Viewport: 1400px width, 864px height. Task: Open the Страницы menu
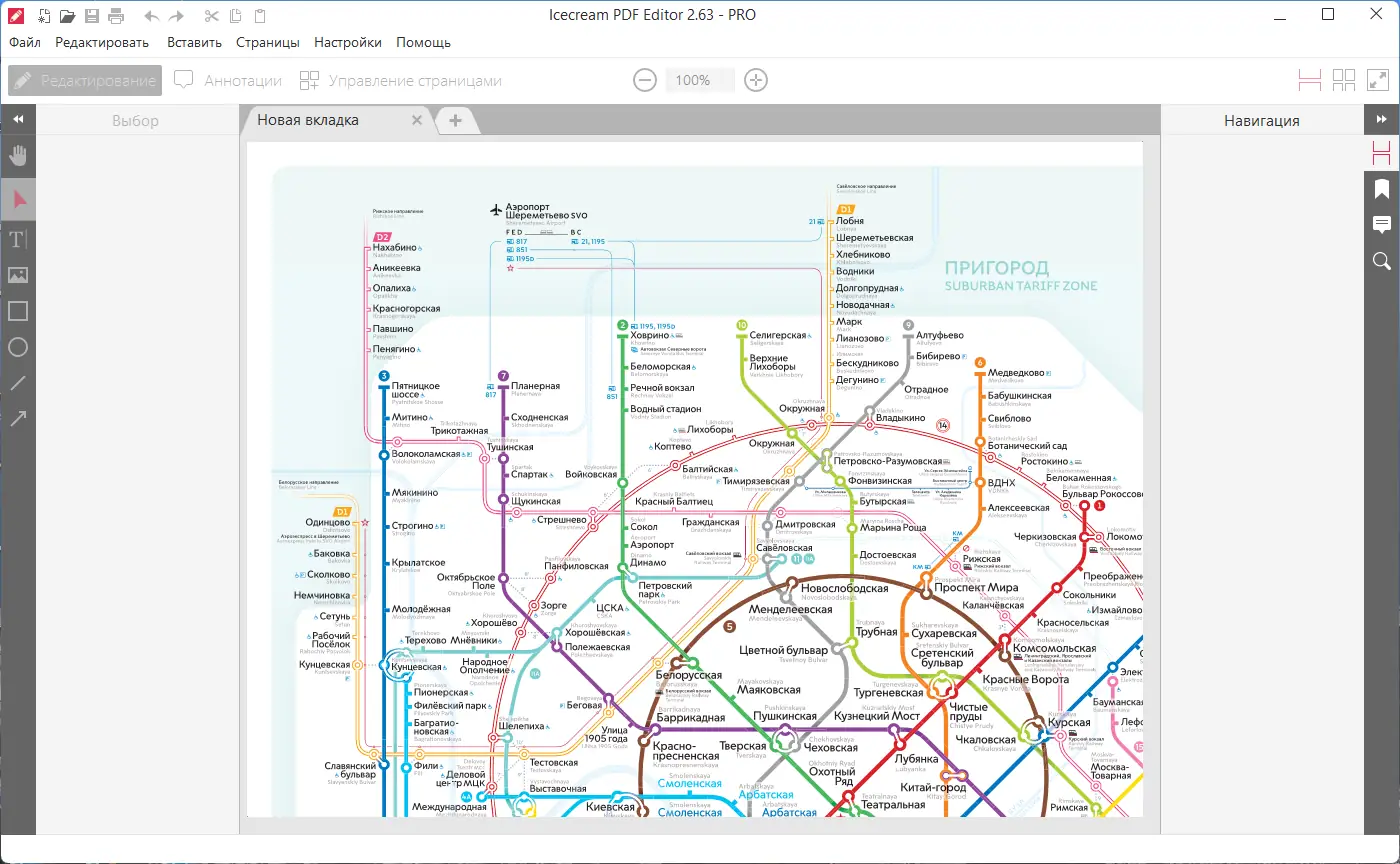[x=268, y=43]
